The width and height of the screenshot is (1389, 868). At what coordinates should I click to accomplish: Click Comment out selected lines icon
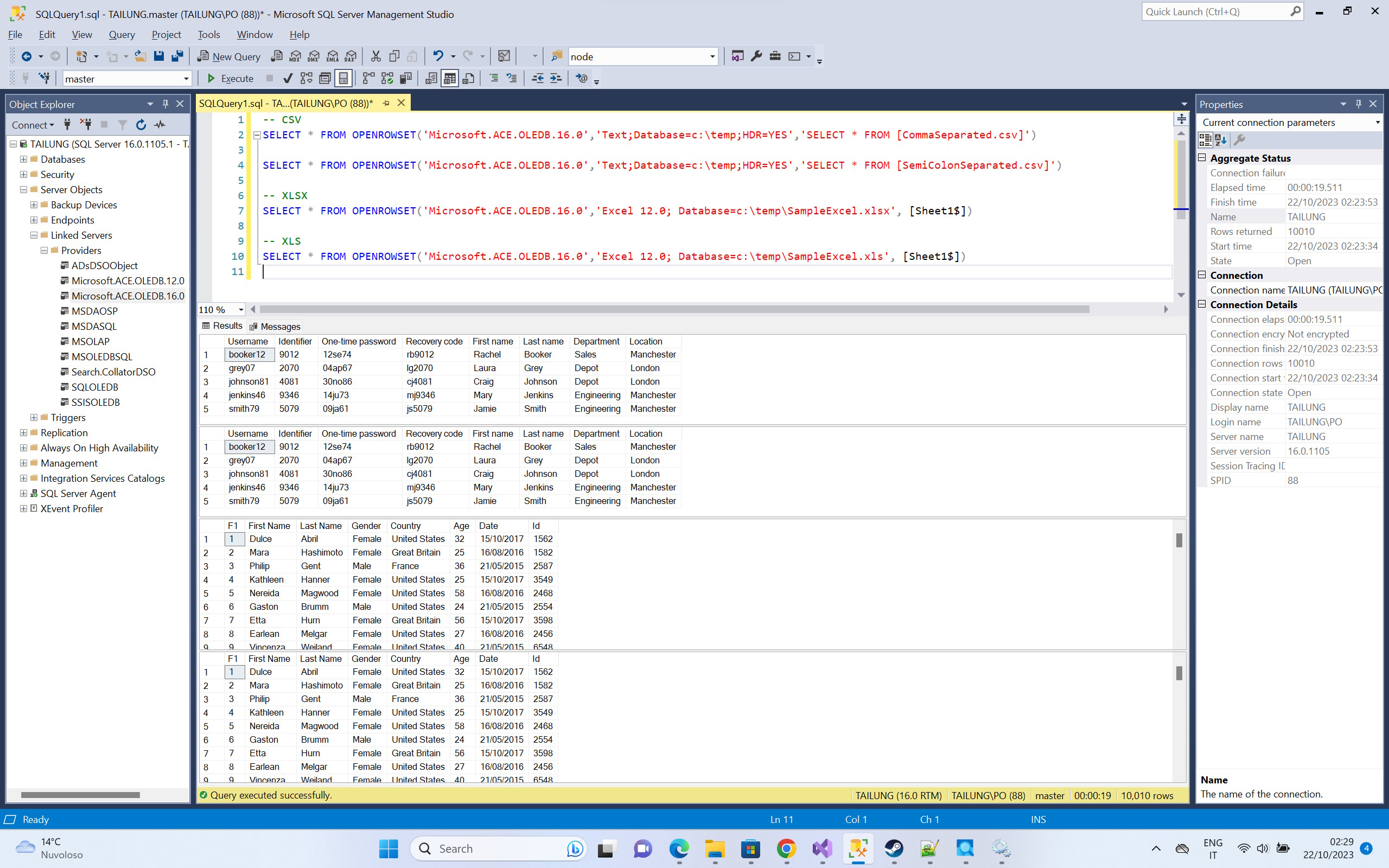493,78
